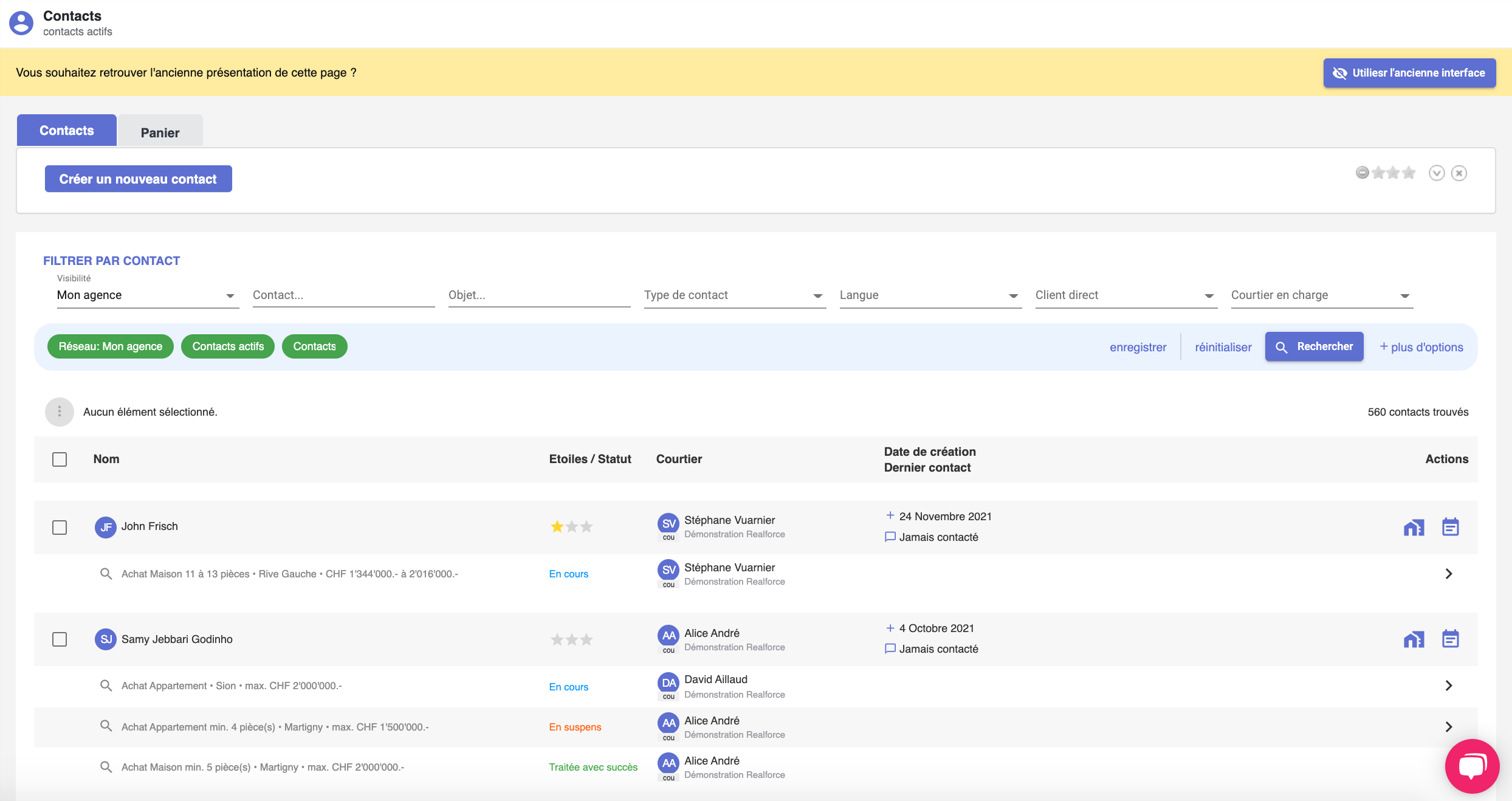This screenshot has width=1512, height=801.
Task: Open property icon for John Frisch
Action: pos(1414,528)
